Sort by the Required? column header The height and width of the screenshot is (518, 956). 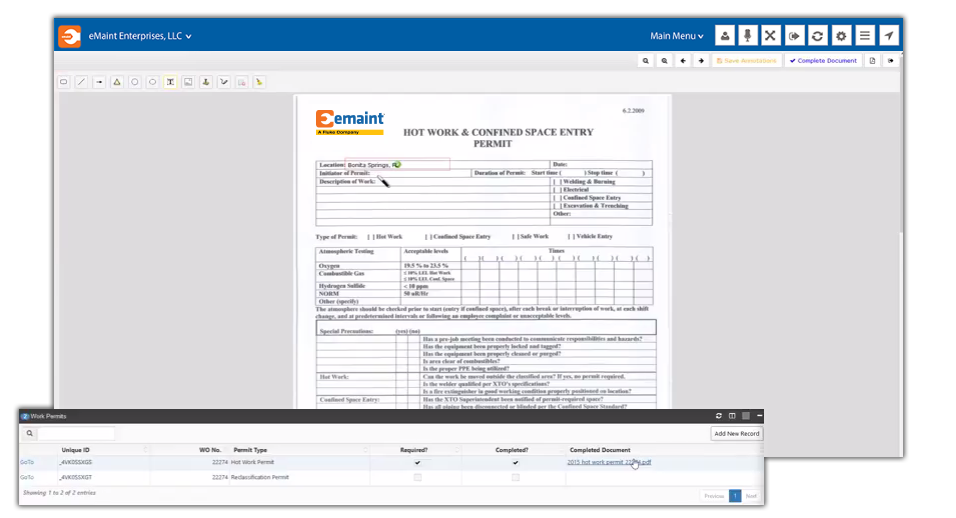coord(414,450)
